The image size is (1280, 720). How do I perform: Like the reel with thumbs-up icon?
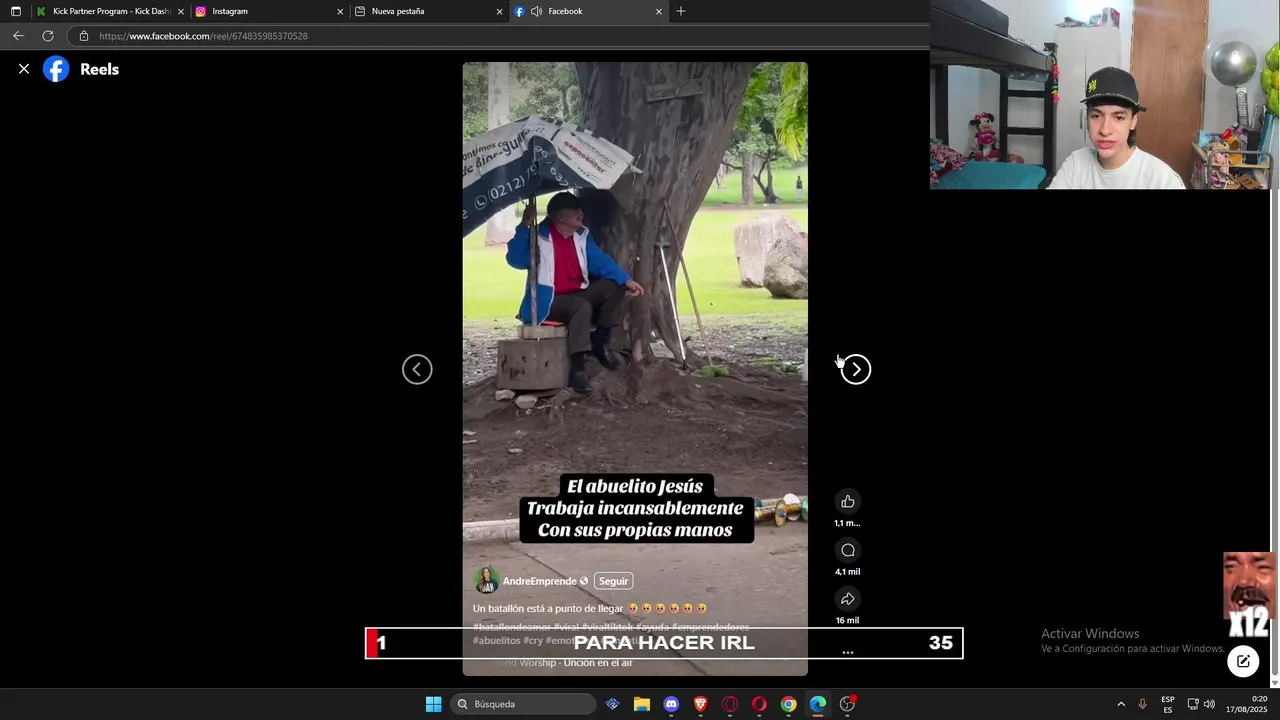pos(848,501)
